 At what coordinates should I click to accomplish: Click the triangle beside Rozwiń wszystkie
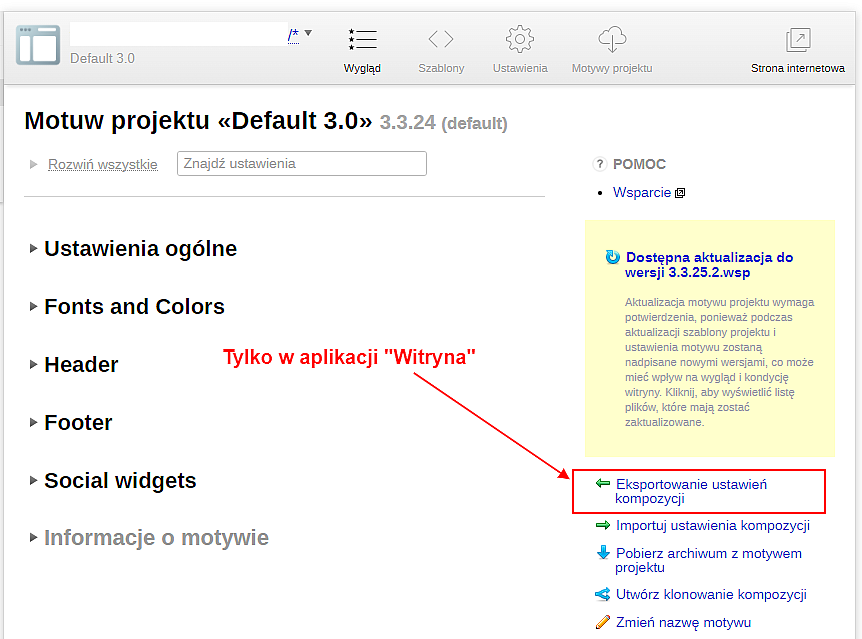(34, 164)
